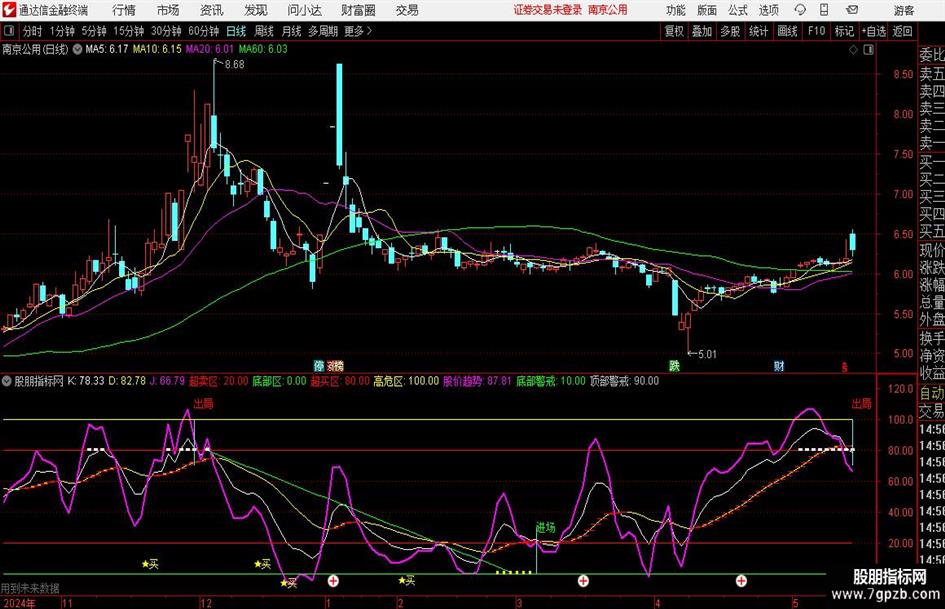Image resolution: width=945 pixels, height=609 pixels.
Task: Switch to the 周线 weekly period
Action: pyautogui.click(x=264, y=31)
